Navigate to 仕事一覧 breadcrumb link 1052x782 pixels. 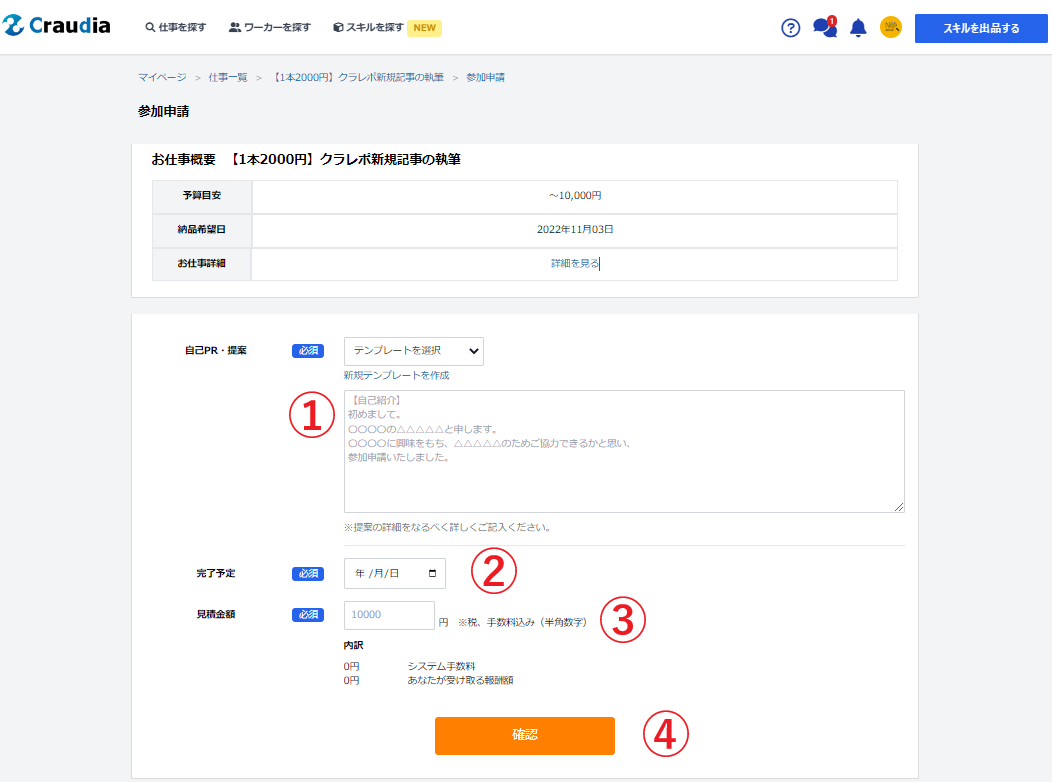pos(228,77)
